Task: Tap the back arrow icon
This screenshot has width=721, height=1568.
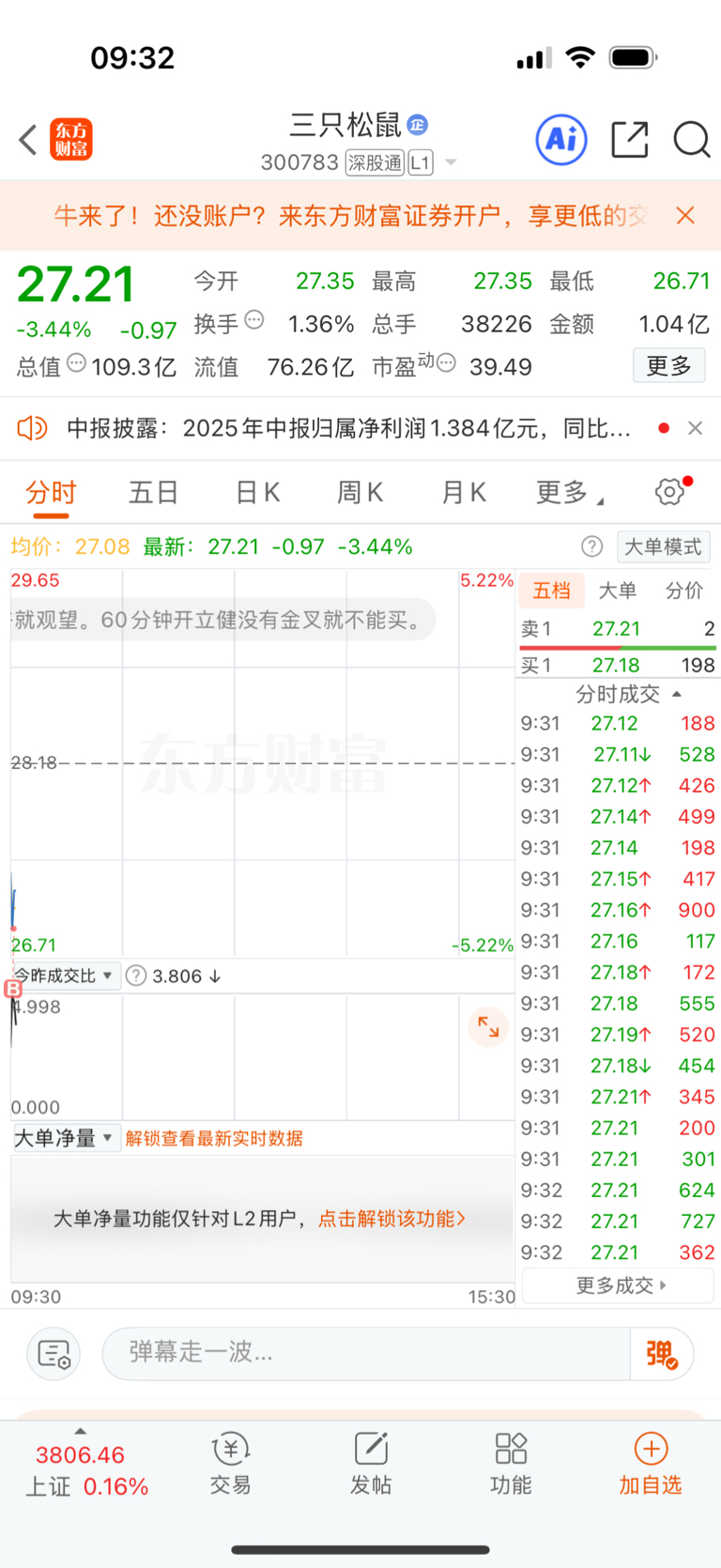Action: click(x=28, y=140)
